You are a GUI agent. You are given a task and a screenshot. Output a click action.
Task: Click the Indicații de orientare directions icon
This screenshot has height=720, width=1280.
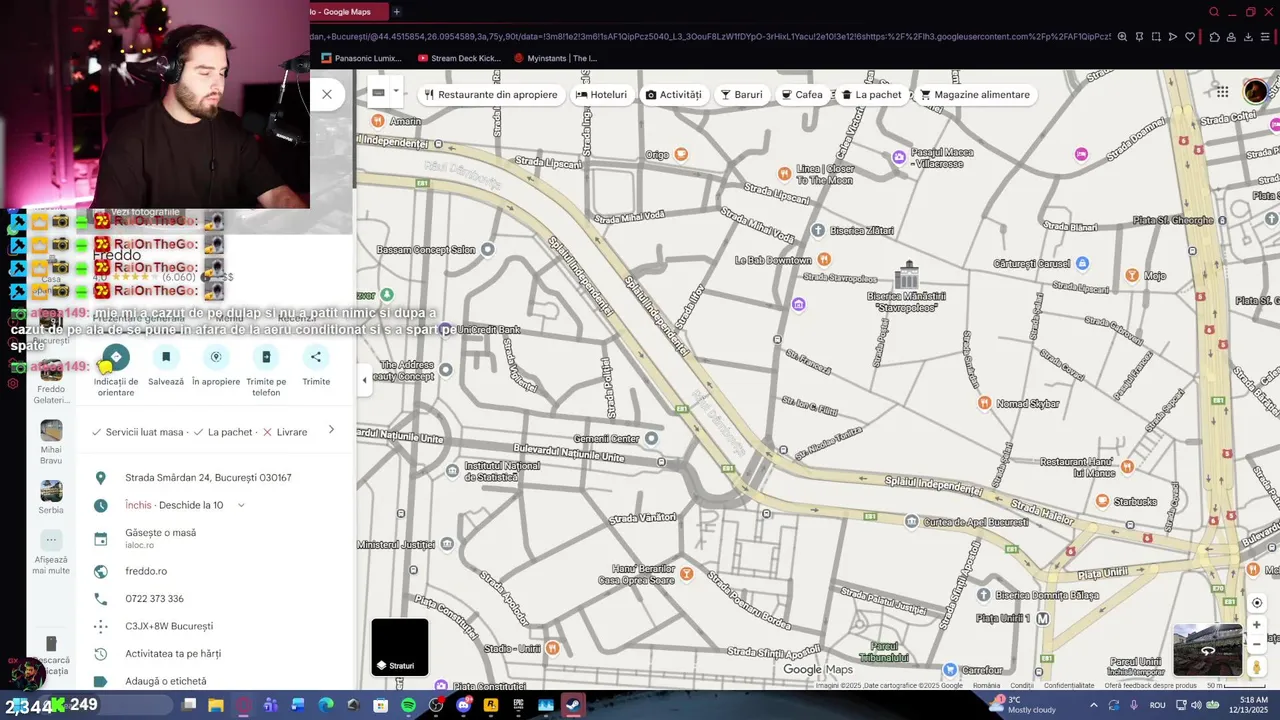[116, 357]
